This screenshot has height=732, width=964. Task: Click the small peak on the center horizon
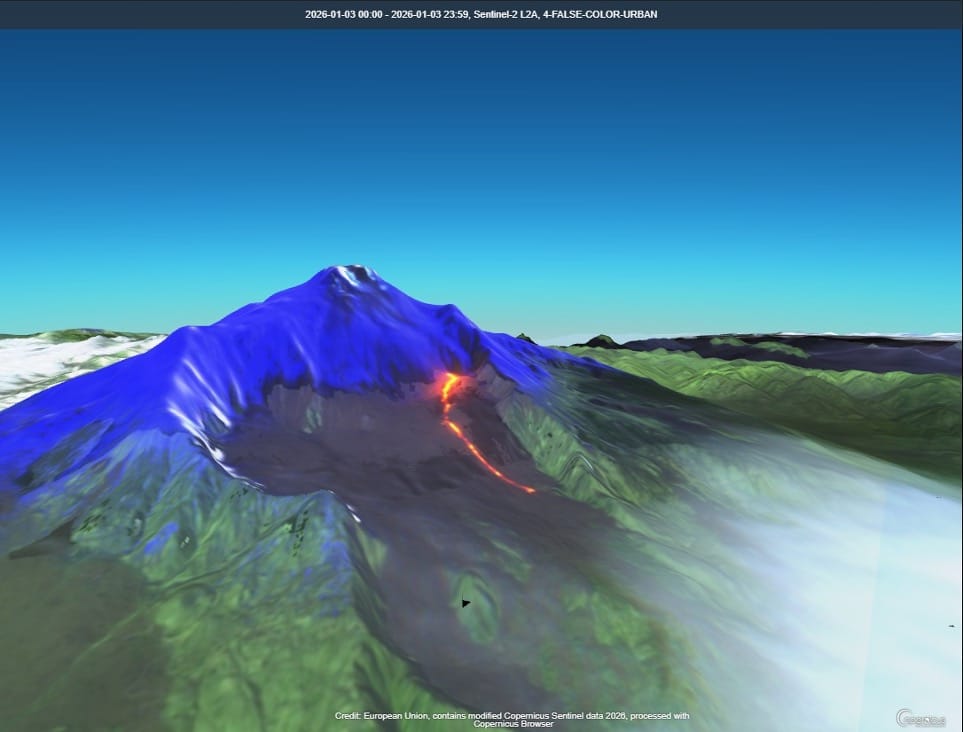(600, 341)
